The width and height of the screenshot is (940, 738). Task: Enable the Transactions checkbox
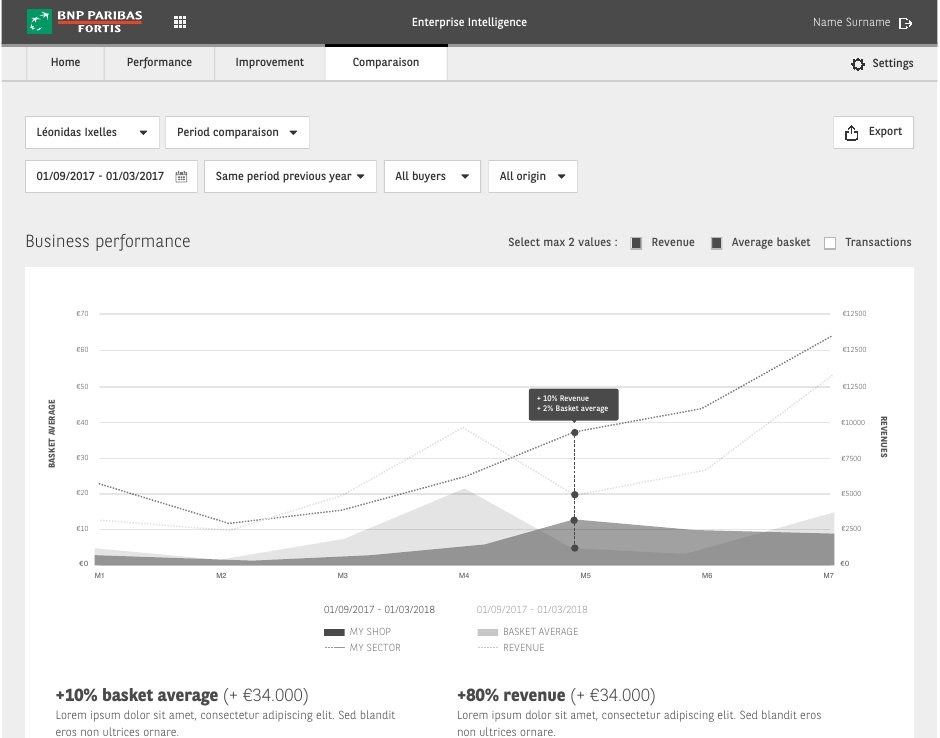[830, 243]
